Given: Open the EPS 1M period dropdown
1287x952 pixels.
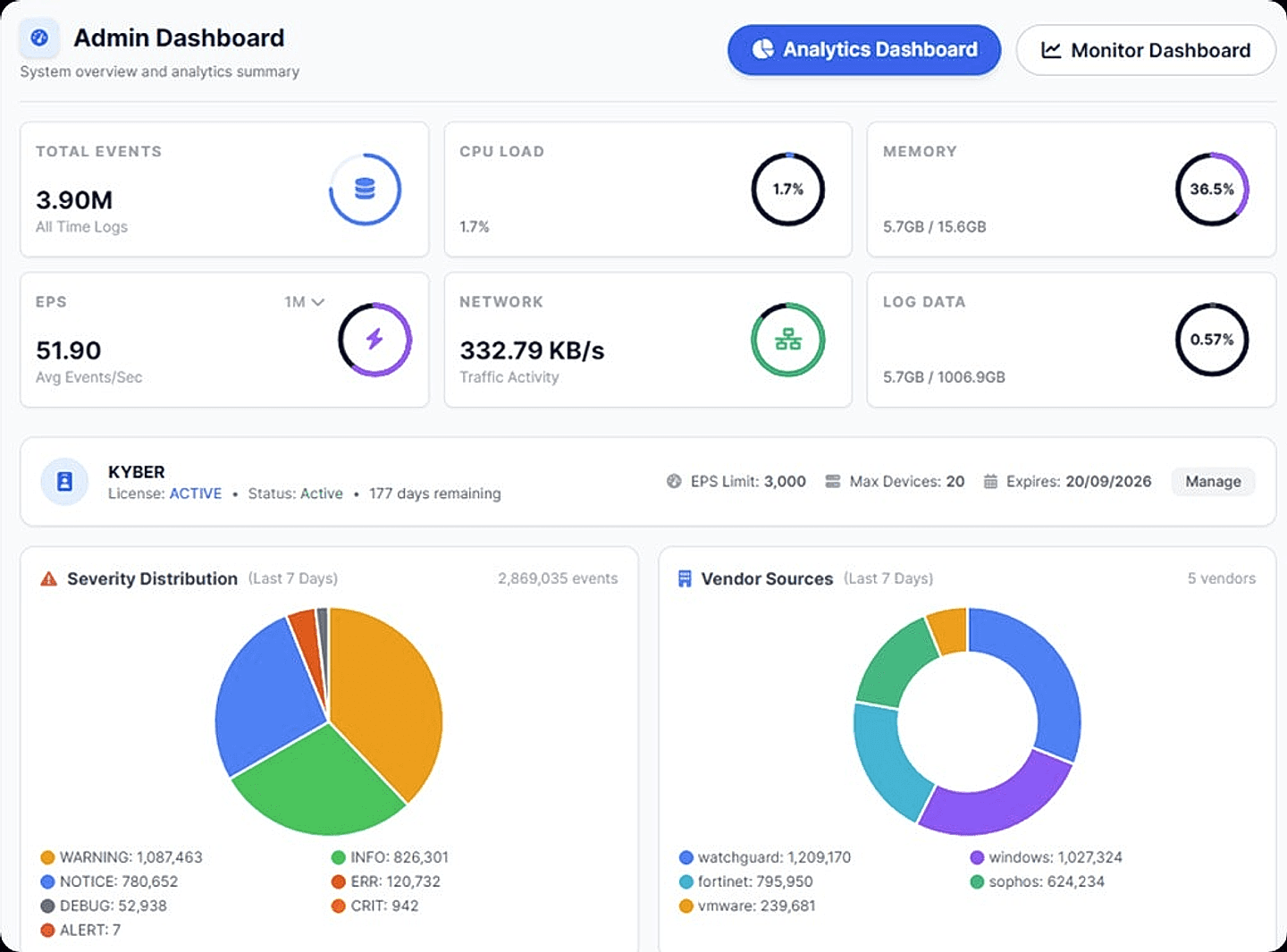Looking at the screenshot, I should [x=304, y=302].
